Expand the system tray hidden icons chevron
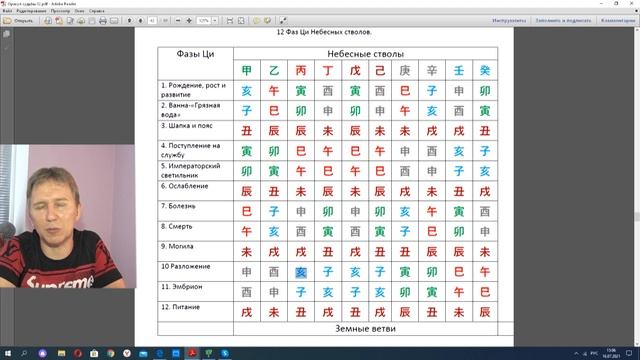The image size is (640, 360). pyautogui.click(x=576, y=353)
